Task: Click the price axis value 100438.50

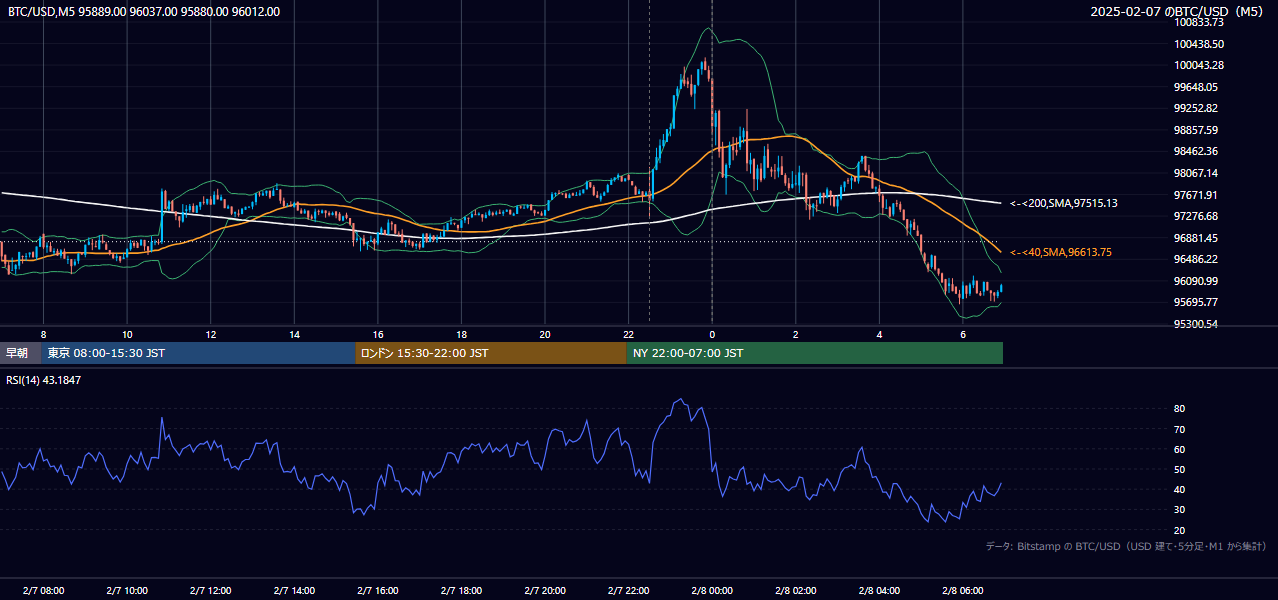Action: coord(1200,44)
